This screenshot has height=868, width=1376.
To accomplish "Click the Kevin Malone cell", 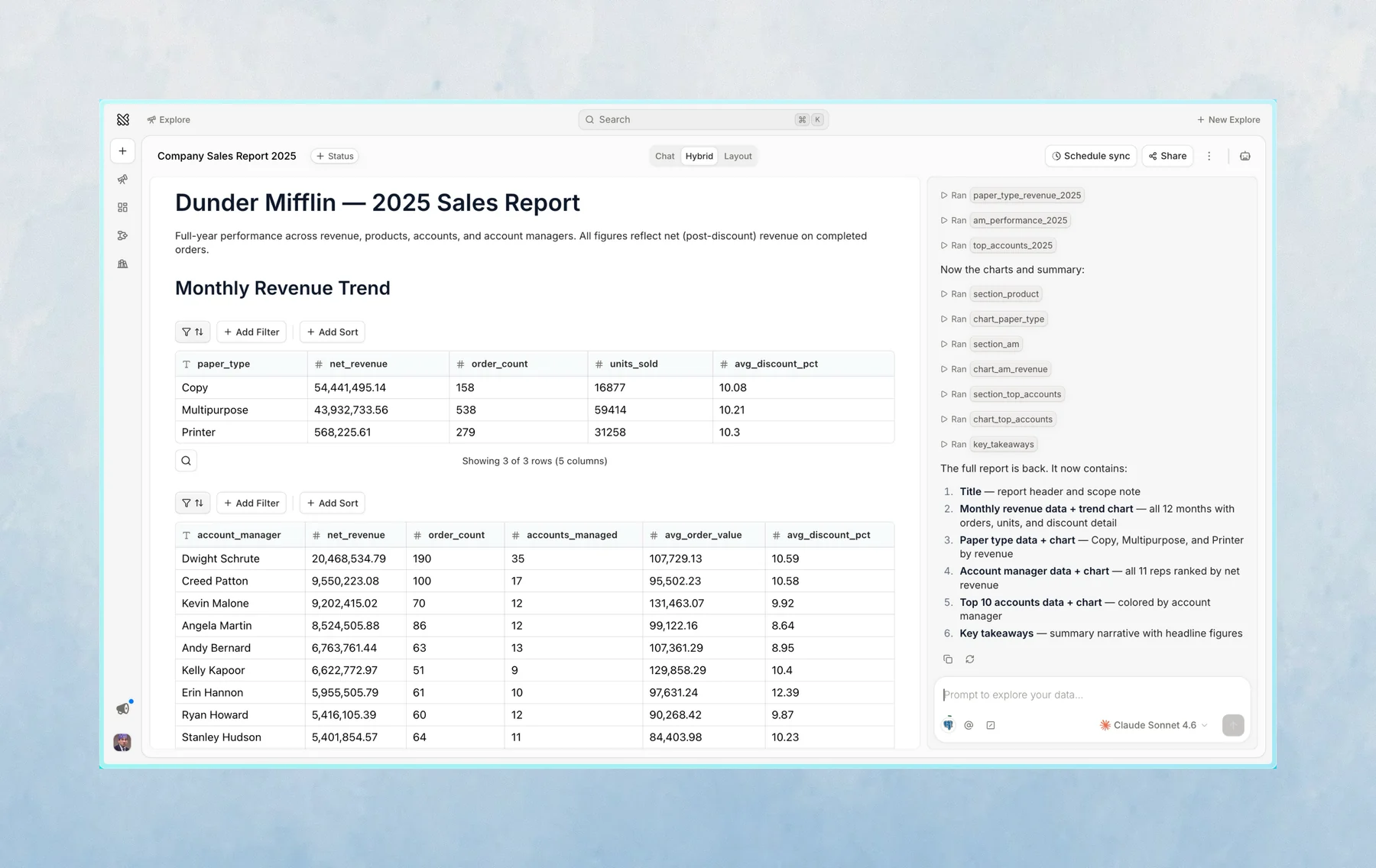I will coord(240,603).
